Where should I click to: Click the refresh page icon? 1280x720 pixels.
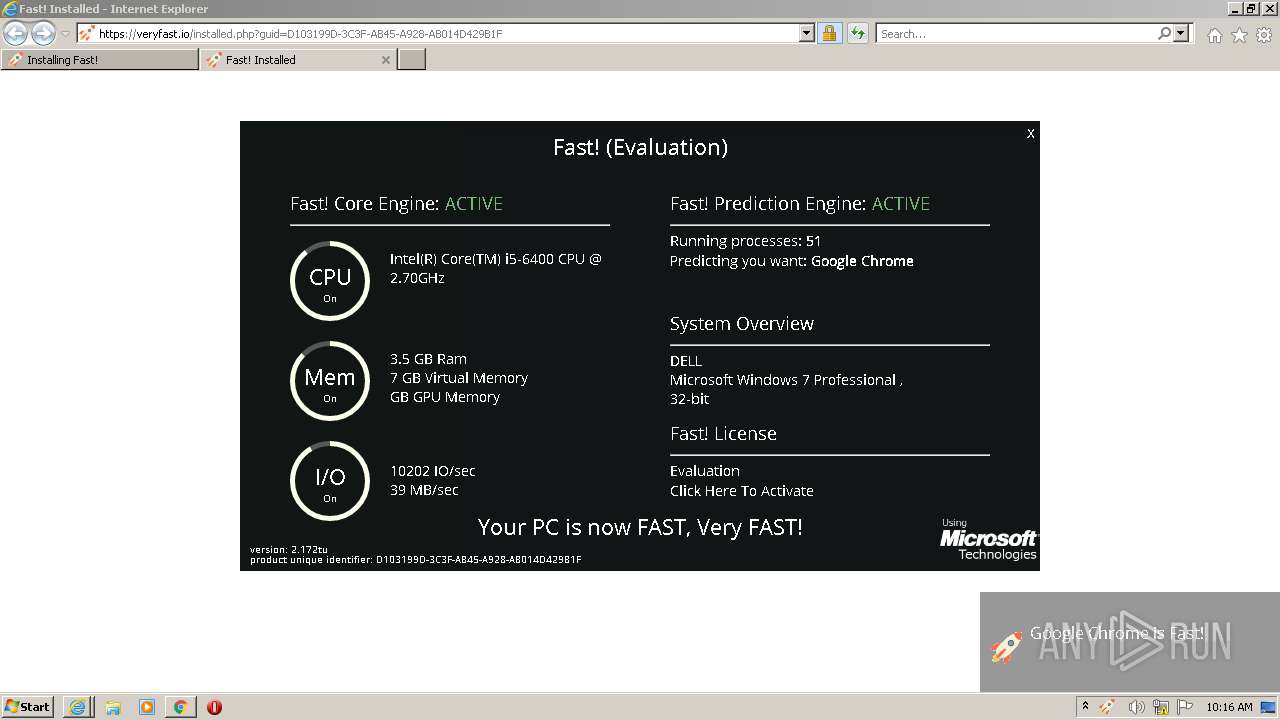(857, 33)
